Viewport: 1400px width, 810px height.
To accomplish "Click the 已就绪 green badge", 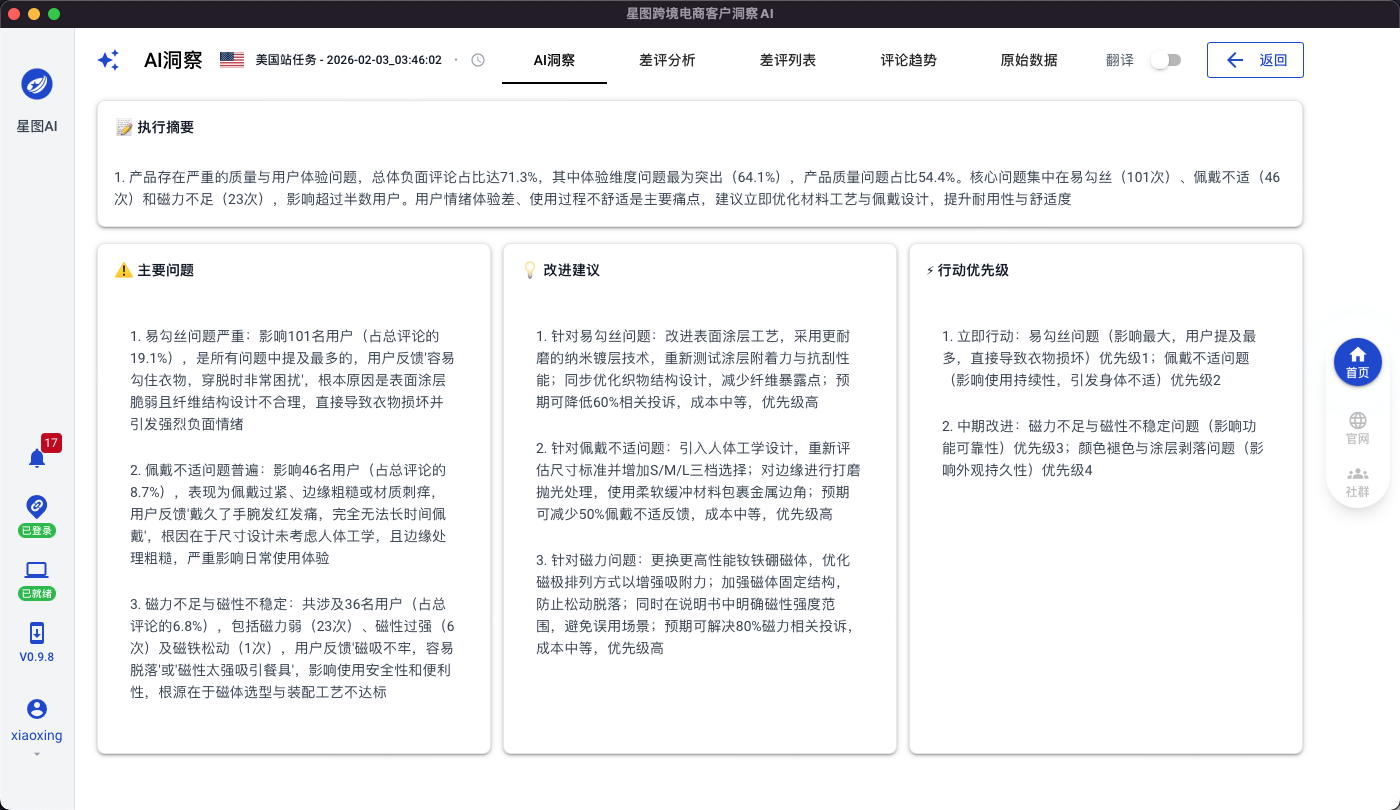I will click(x=37, y=594).
